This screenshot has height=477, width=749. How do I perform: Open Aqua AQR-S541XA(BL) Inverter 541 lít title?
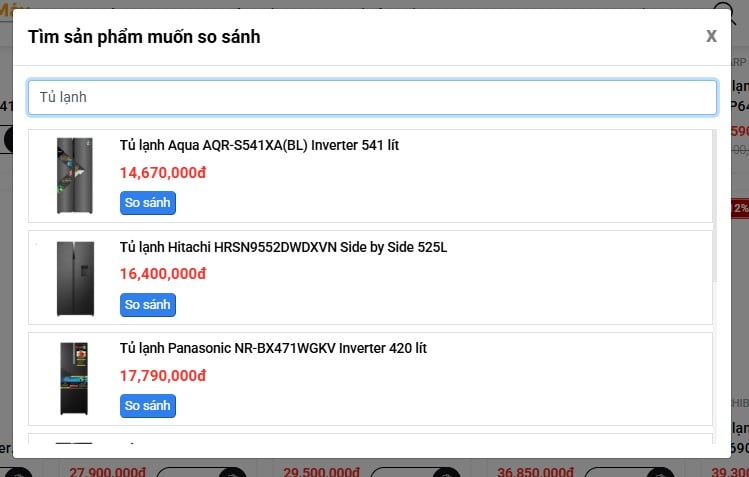(x=259, y=145)
